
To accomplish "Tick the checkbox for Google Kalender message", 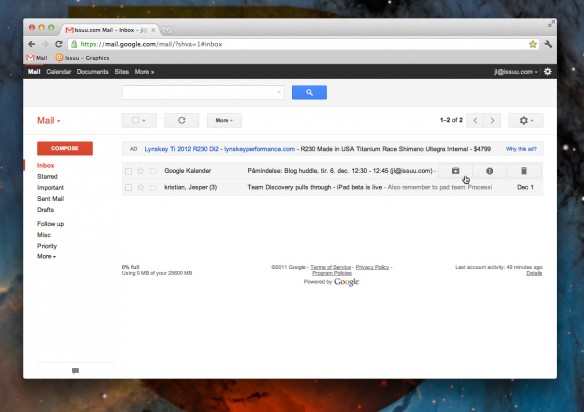I will click(128, 171).
